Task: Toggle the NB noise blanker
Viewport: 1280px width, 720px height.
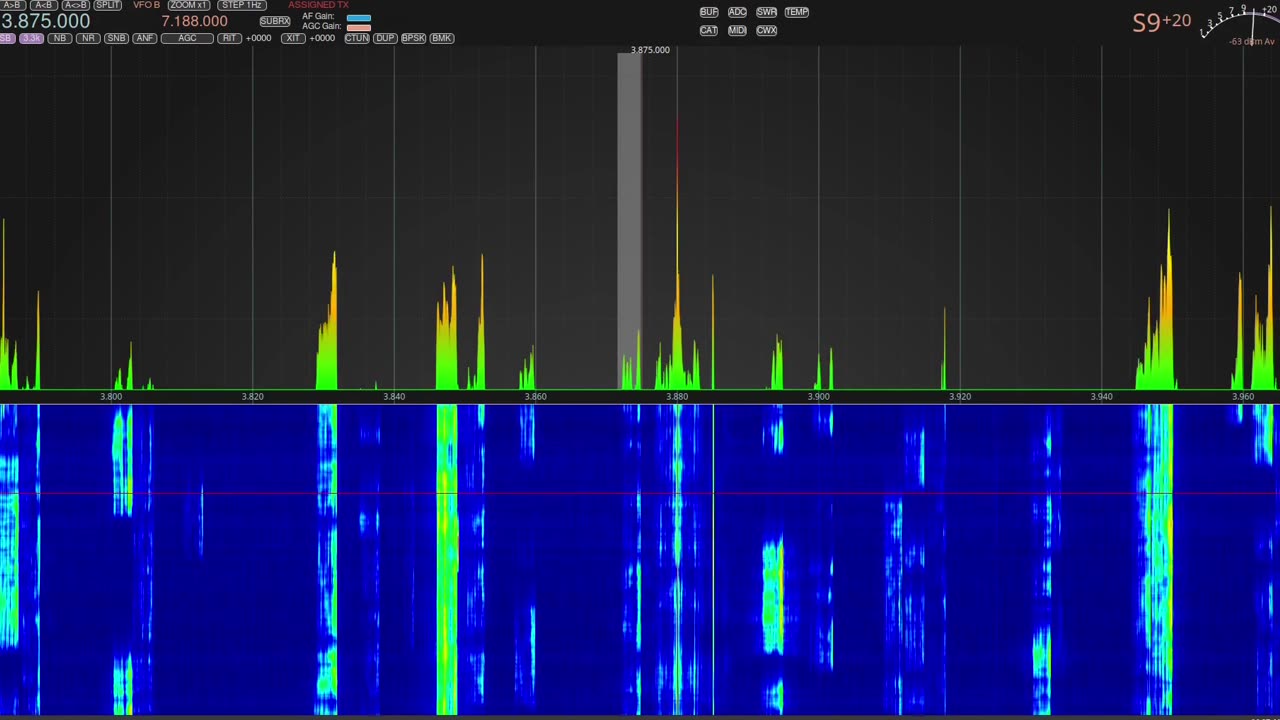Action: click(x=60, y=38)
